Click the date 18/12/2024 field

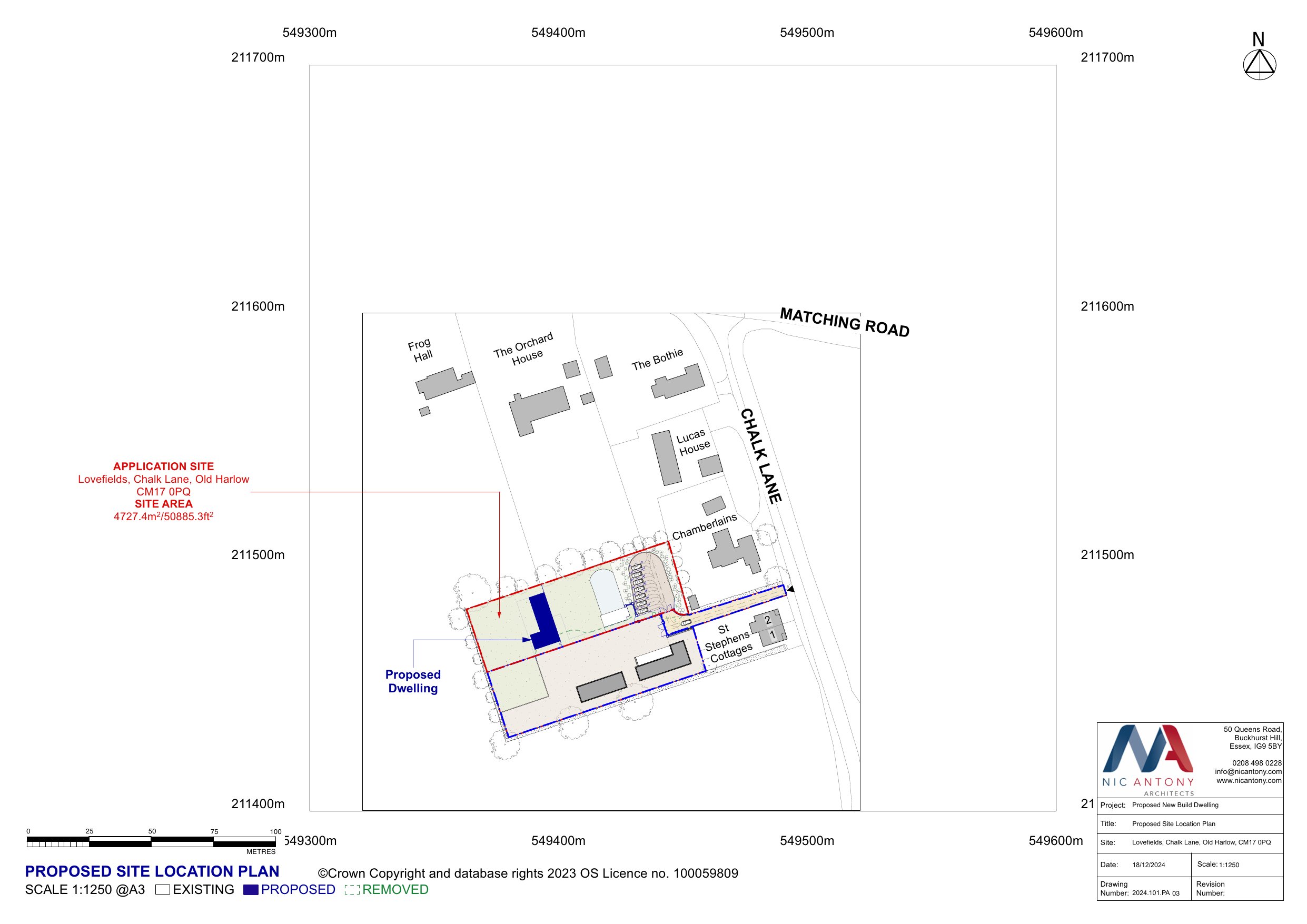pyautogui.click(x=1148, y=865)
